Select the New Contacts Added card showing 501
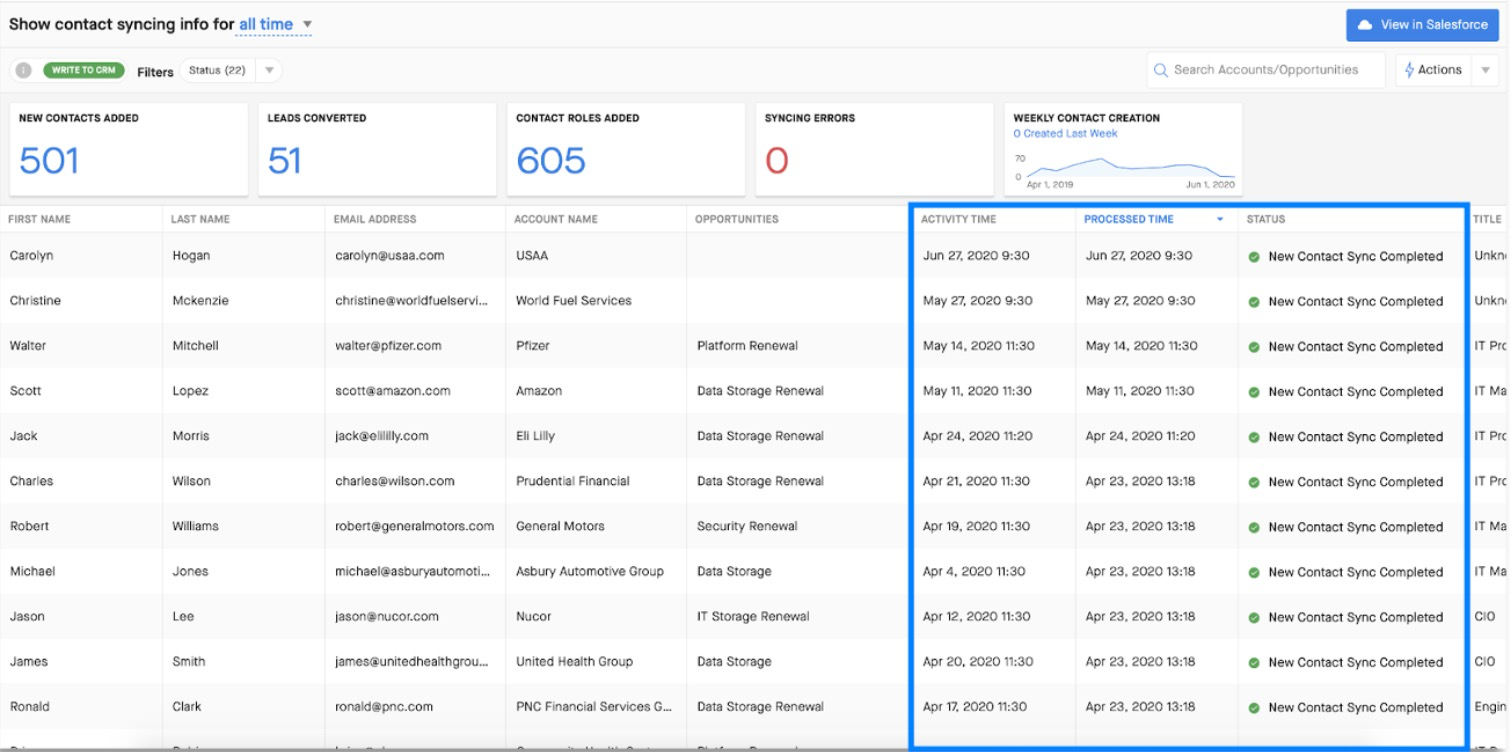 coord(129,149)
